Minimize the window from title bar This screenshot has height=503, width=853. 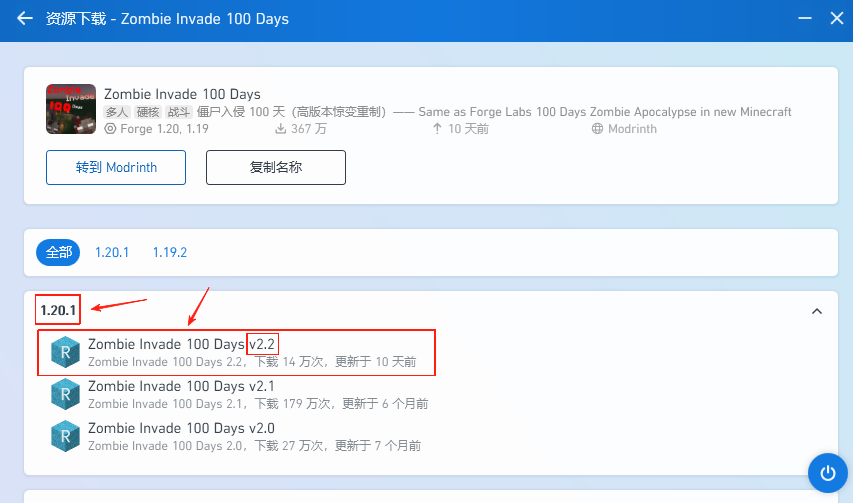pos(804,19)
